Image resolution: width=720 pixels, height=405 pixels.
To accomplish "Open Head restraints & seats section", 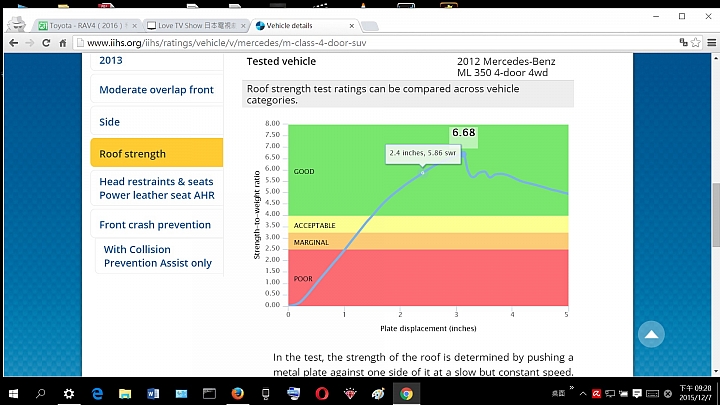I will (x=157, y=188).
